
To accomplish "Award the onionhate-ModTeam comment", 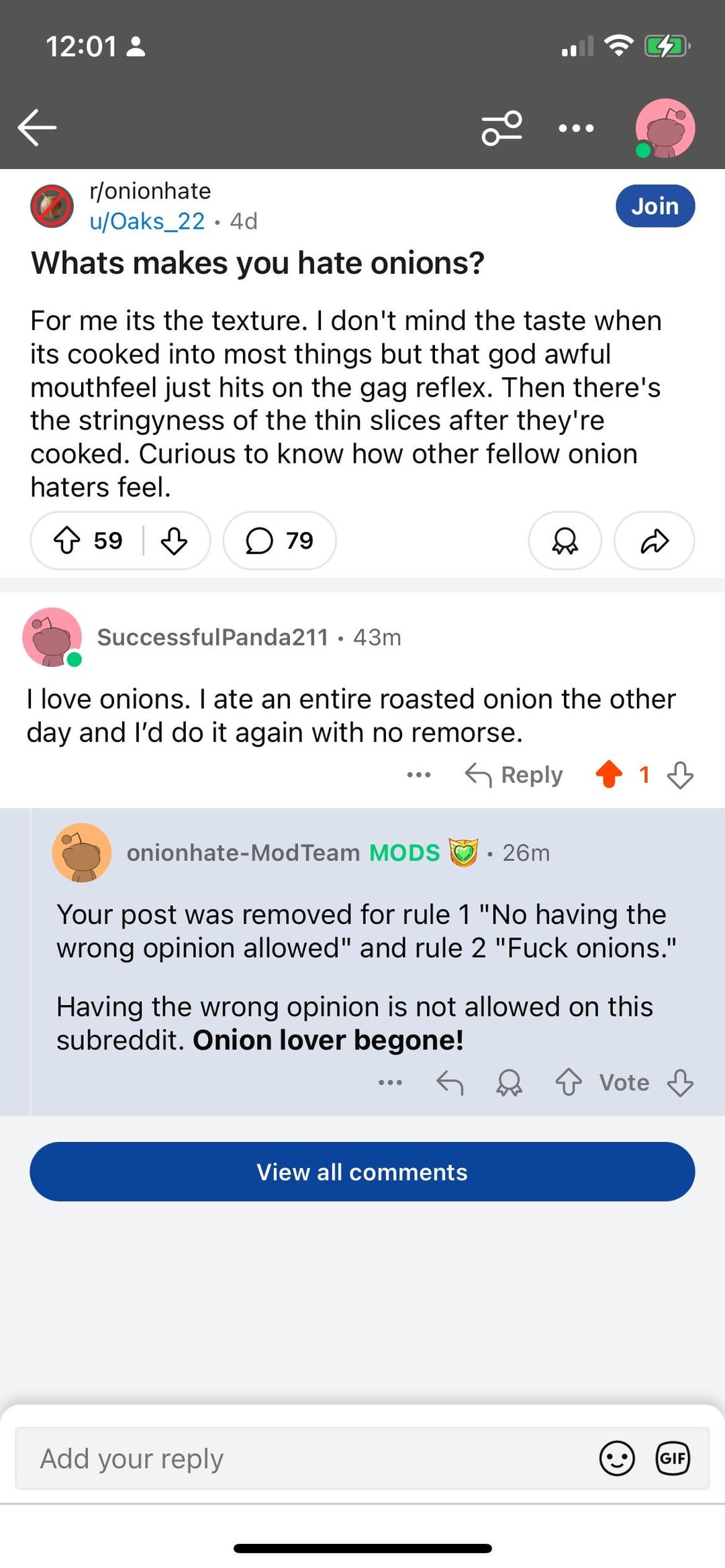I will [x=509, y=1082].
